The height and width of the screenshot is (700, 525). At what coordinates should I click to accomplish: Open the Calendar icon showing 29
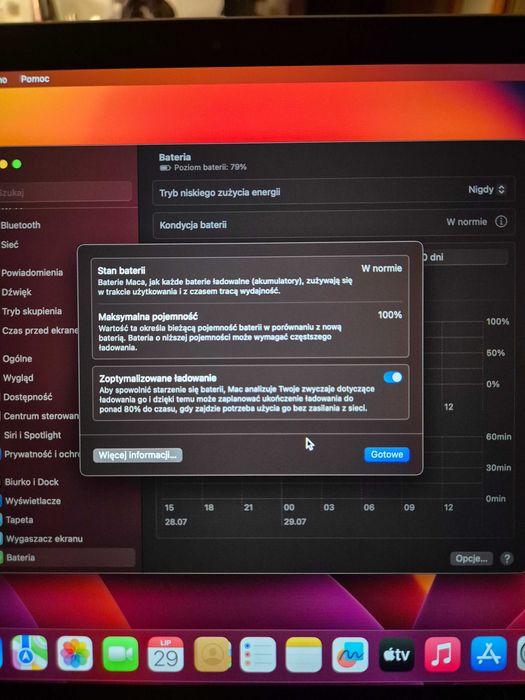pyautogui.click(x=166, y=654)
